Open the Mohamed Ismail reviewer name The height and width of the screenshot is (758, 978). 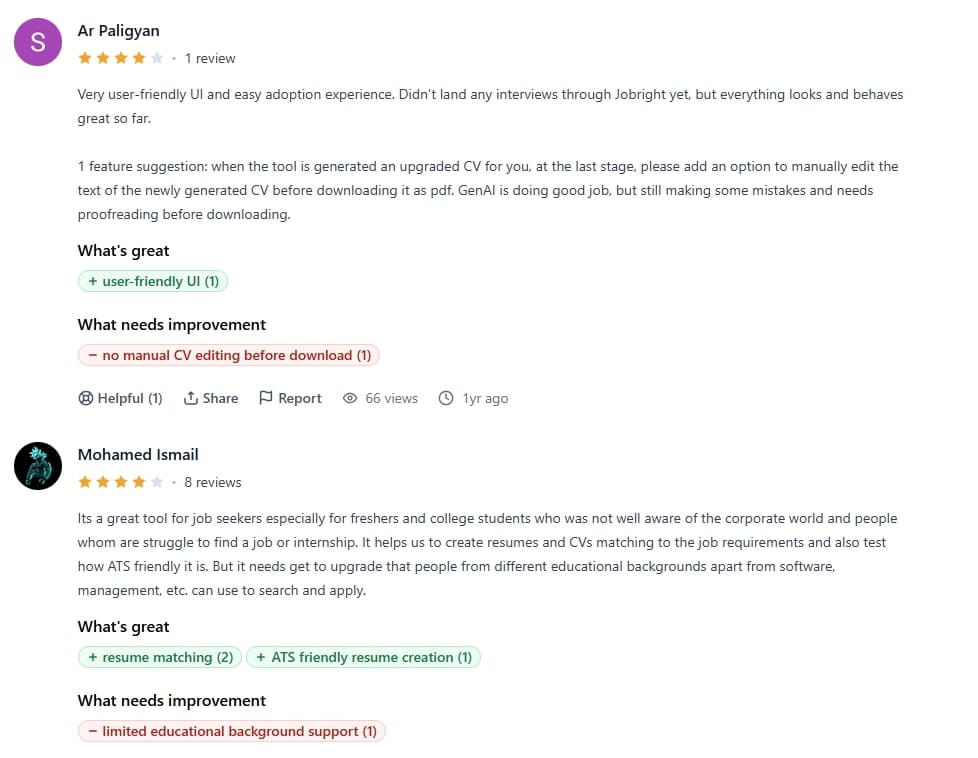138,455
